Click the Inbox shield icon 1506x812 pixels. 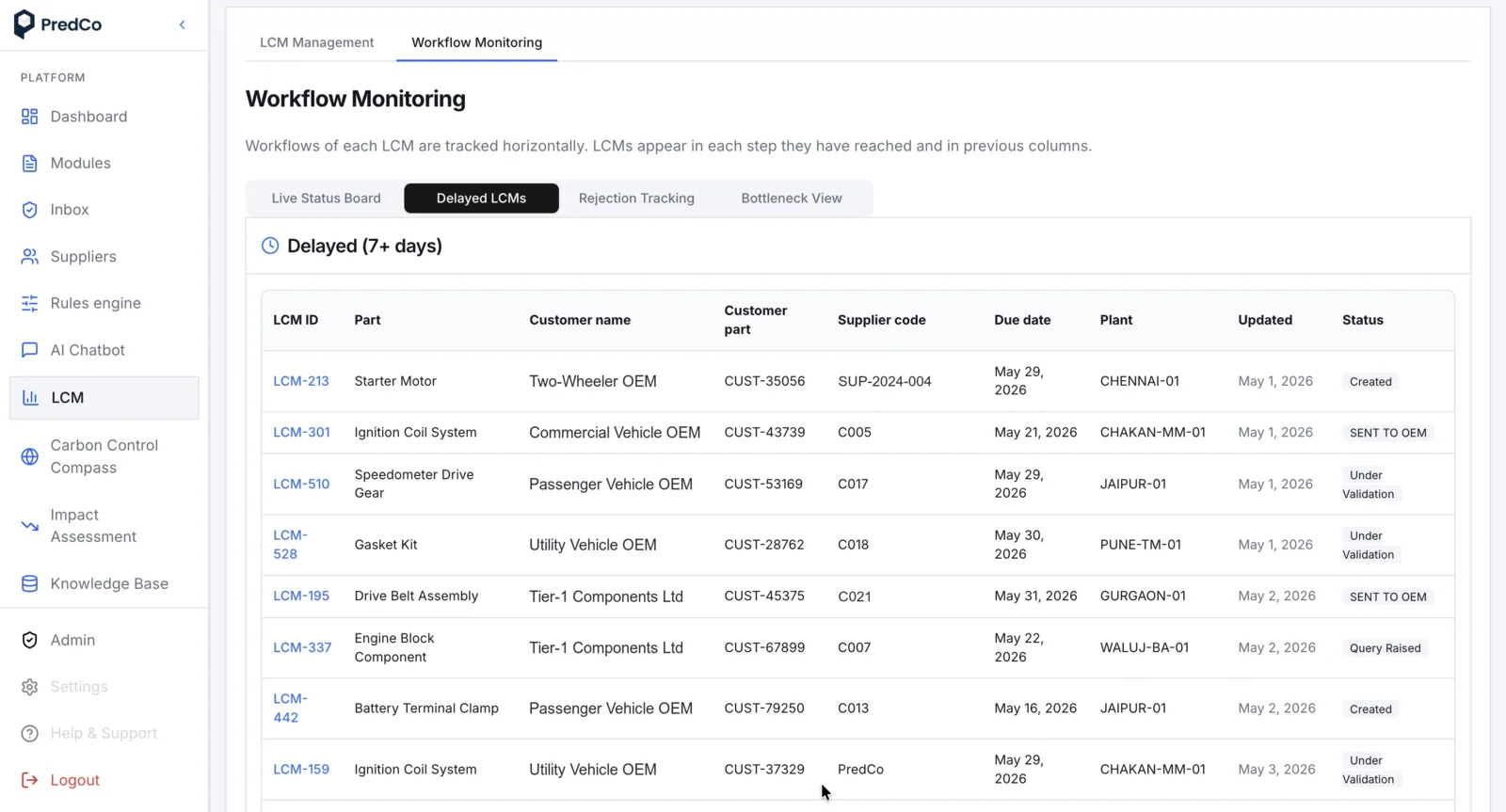click(30, 210)
